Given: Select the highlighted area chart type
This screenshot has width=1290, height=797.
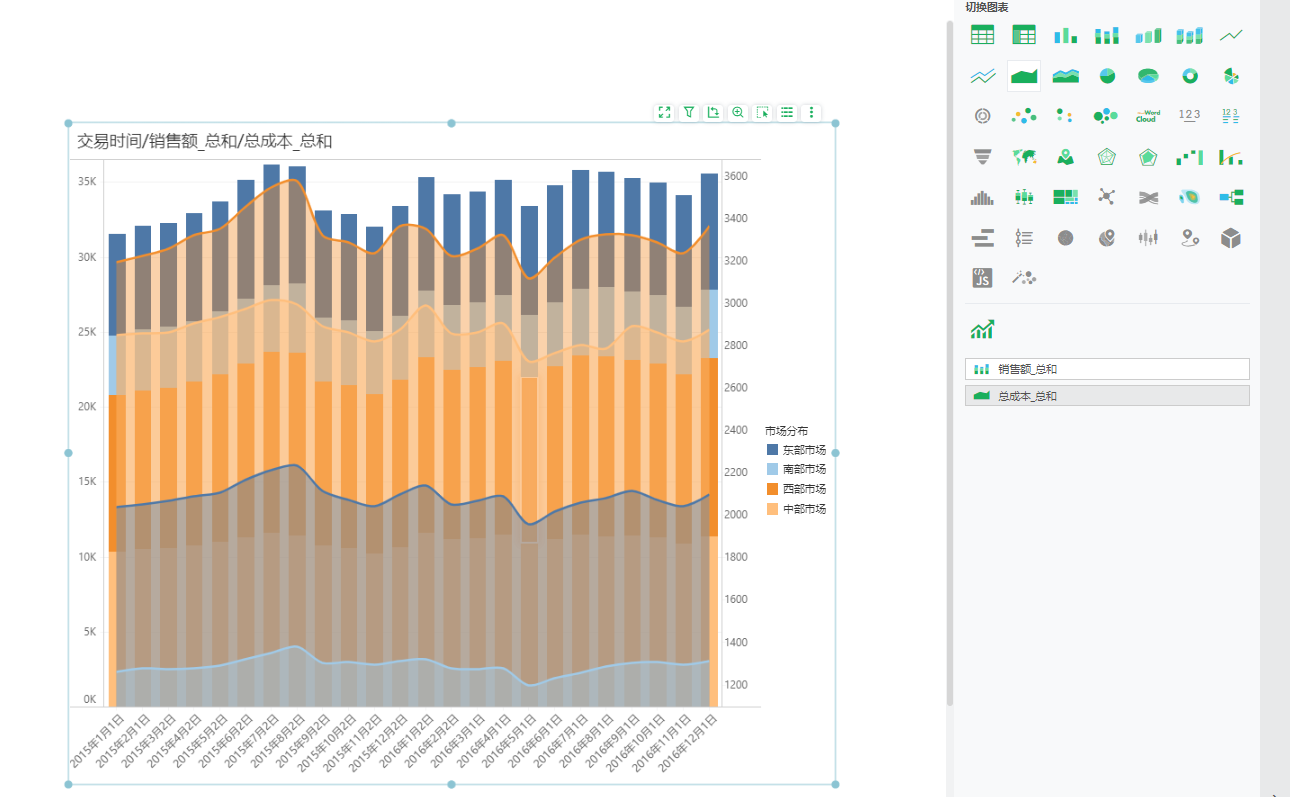Looking at the screenshot, I should click(1024, 76).
